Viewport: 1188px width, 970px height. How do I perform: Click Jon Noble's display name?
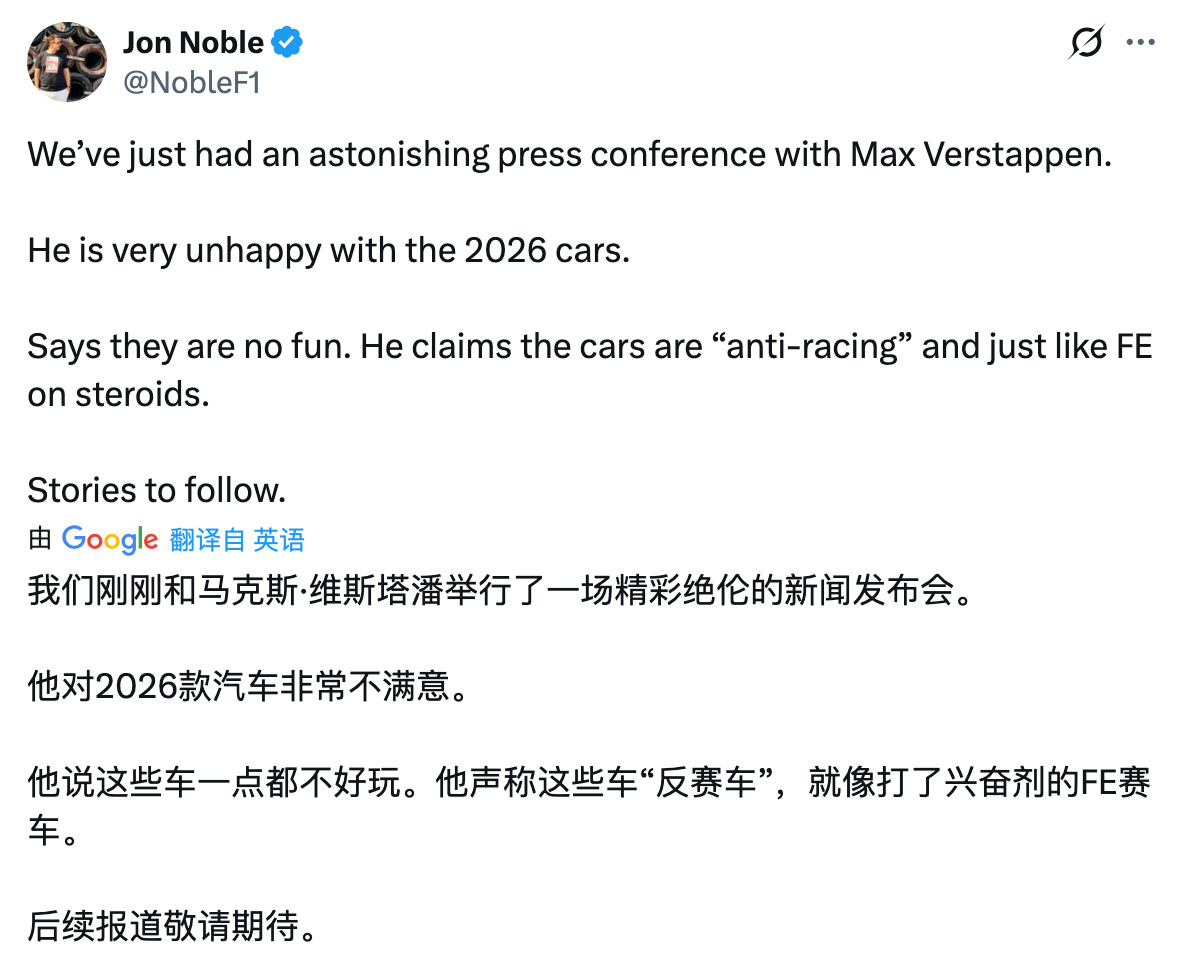(192, 42)
